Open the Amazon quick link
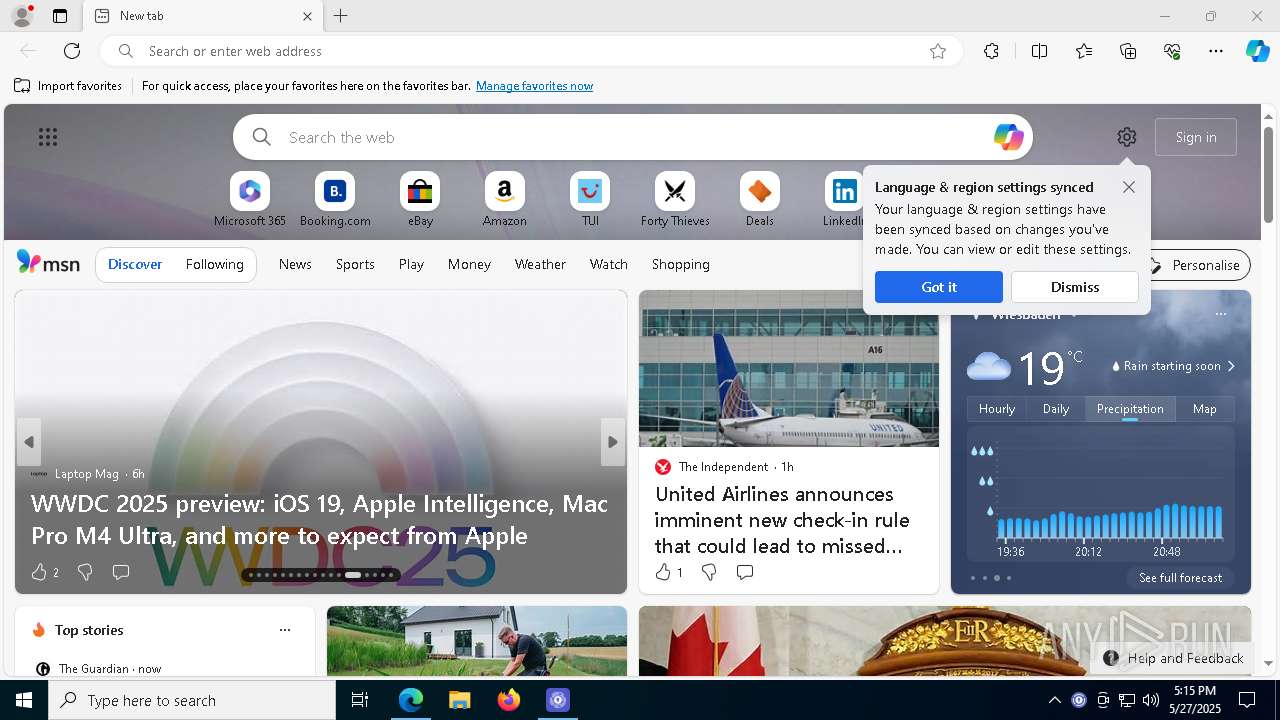This screenshot has height=720, width=1280. [x=505, y=200]
